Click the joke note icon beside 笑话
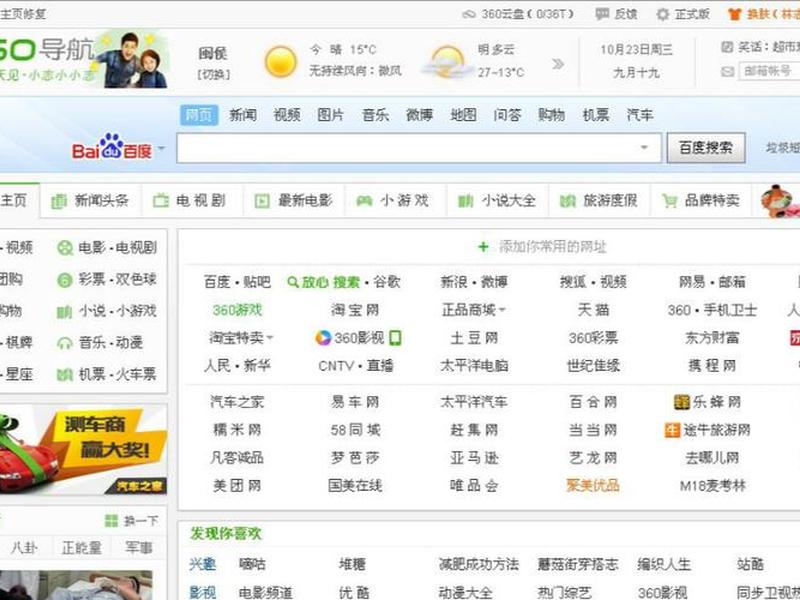This screenshot has height=600, width=800. click(727, 47)
